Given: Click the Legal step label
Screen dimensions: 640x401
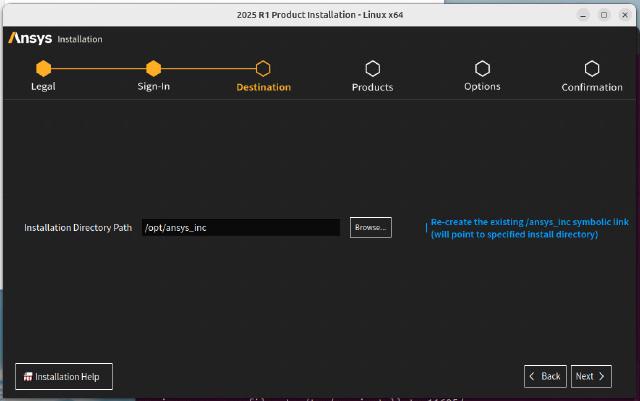Looking at the screenshot, I should pos(43,87).
